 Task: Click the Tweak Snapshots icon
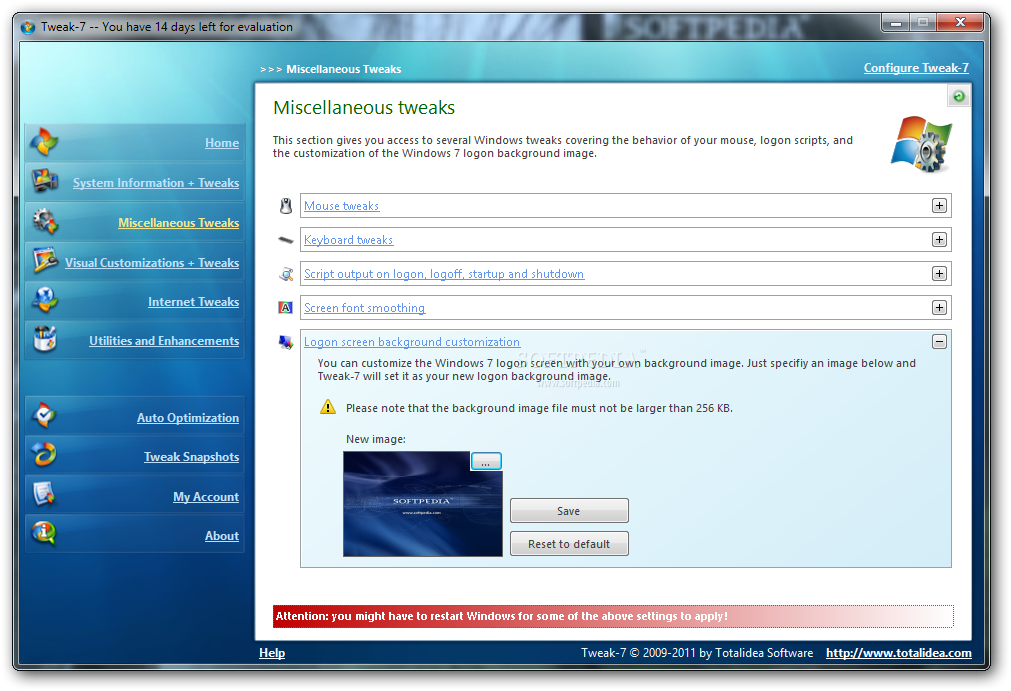pos(44,455)
